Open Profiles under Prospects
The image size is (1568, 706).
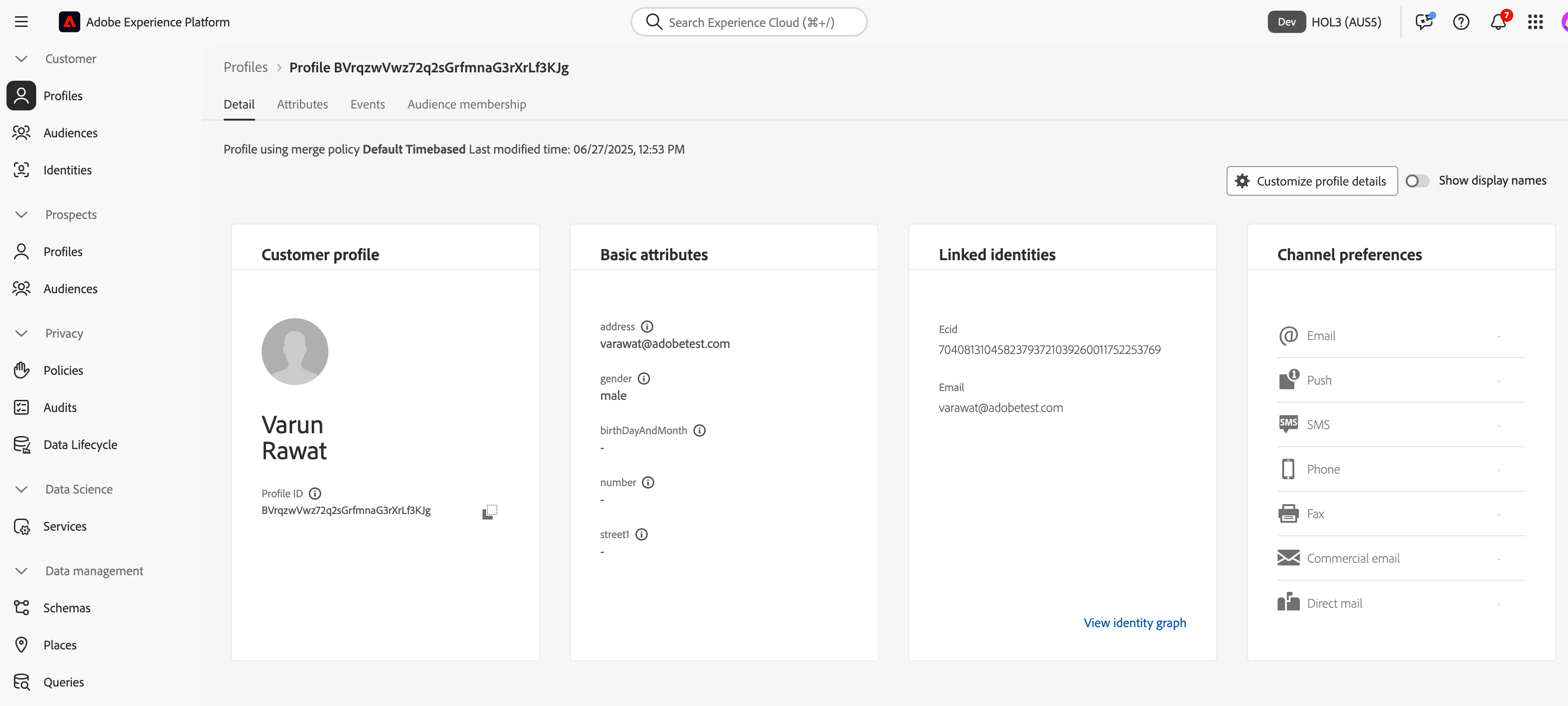[63, 251]
